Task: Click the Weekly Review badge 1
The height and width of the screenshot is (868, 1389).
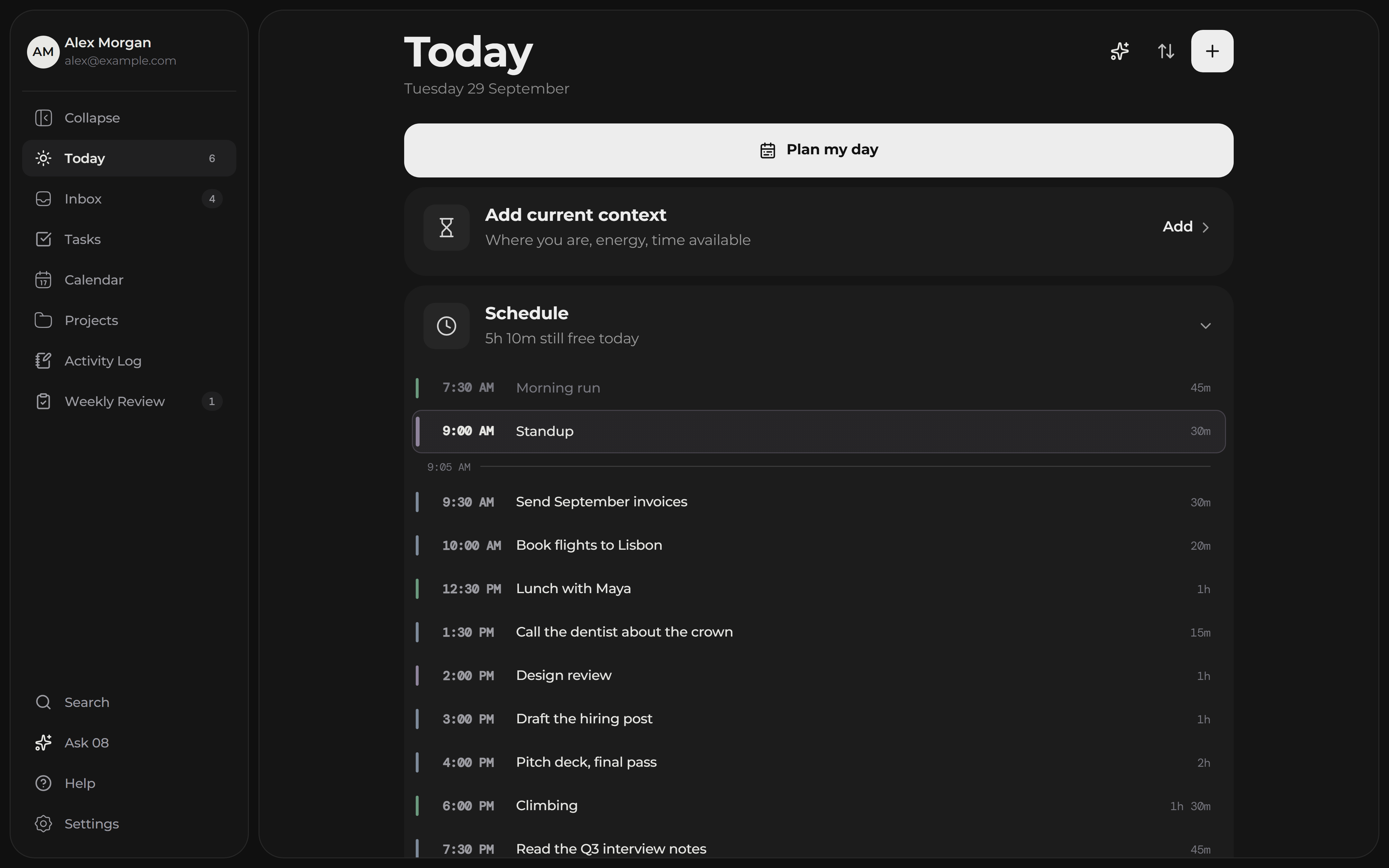Action: (x=212, y=401)
